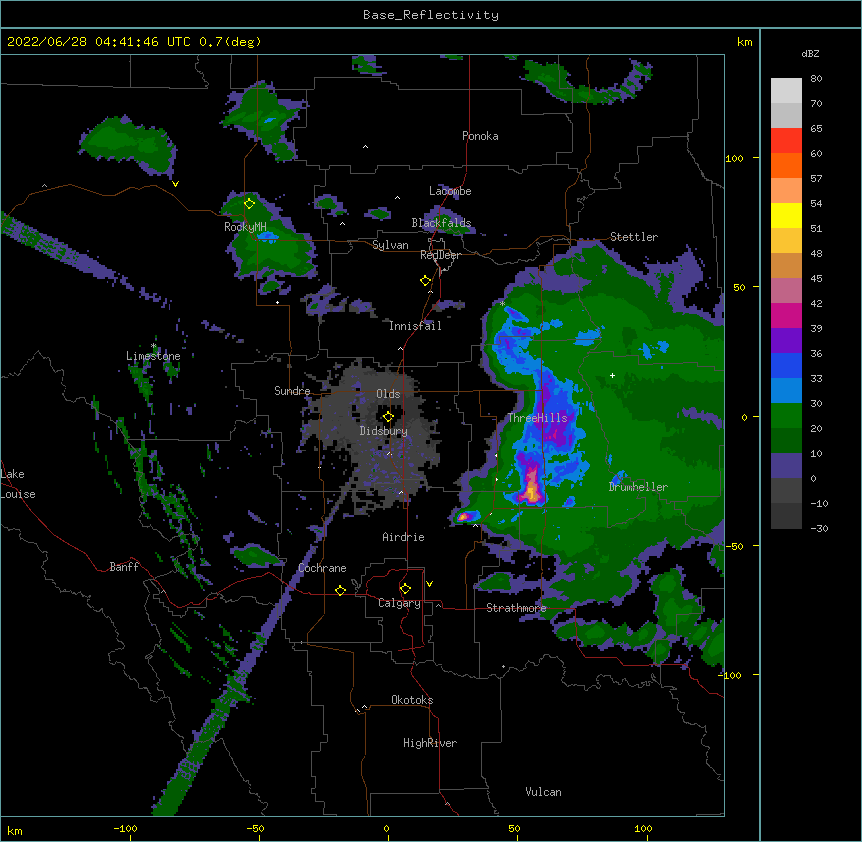Click the Base_Reflectivity title
Screen dimensions: 862x842
[x=431, y=15]
